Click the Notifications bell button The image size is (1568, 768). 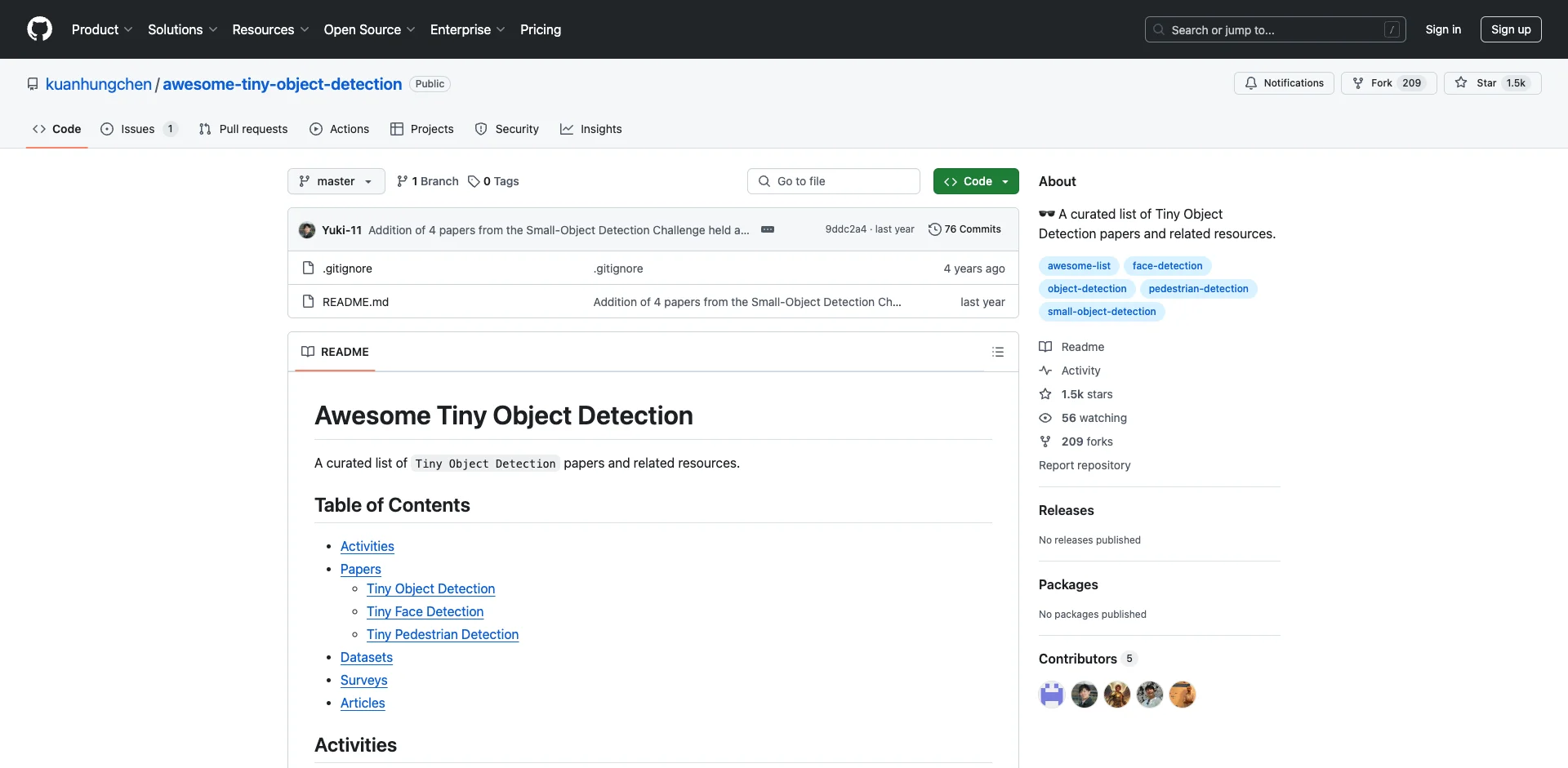pyautogui.click(x=1284, y=83)
